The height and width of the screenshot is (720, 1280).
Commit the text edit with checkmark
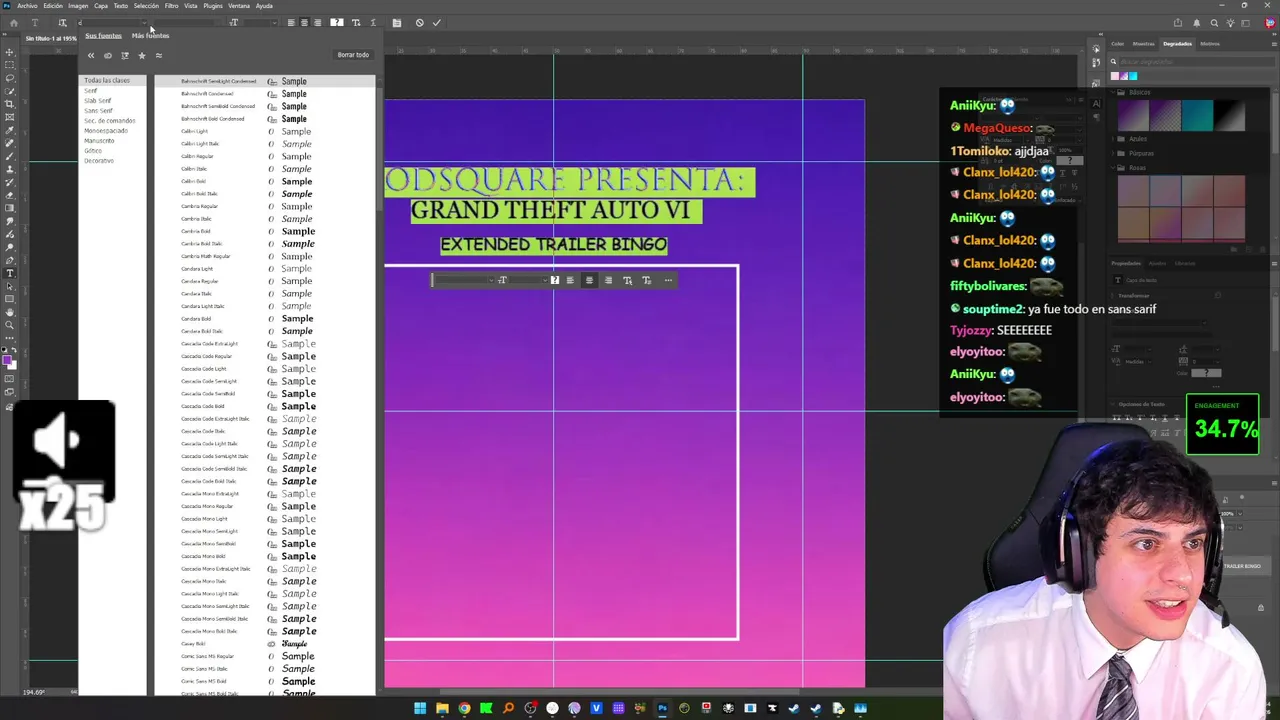[x=436, y=23]
